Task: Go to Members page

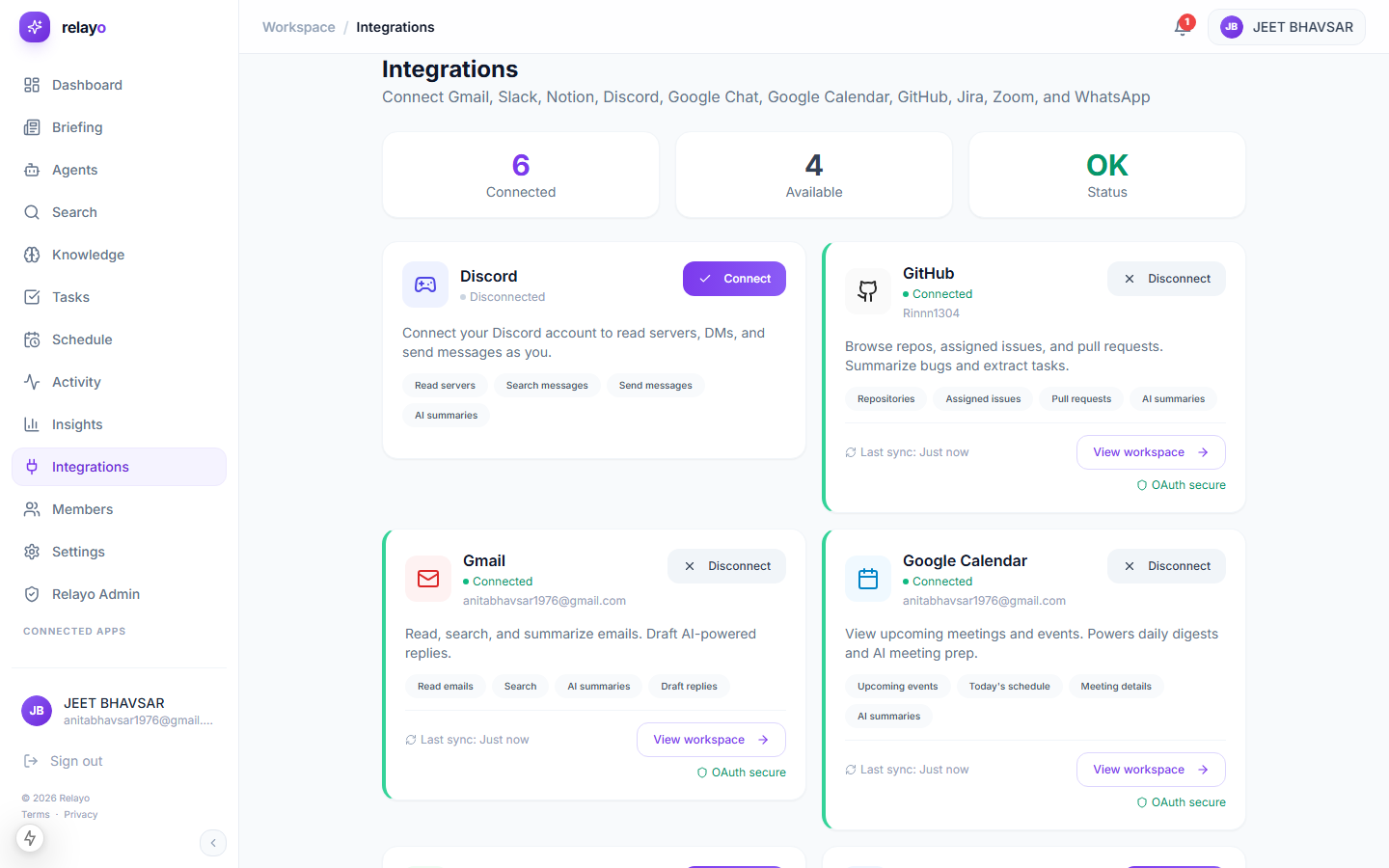Action: [120, 509]
